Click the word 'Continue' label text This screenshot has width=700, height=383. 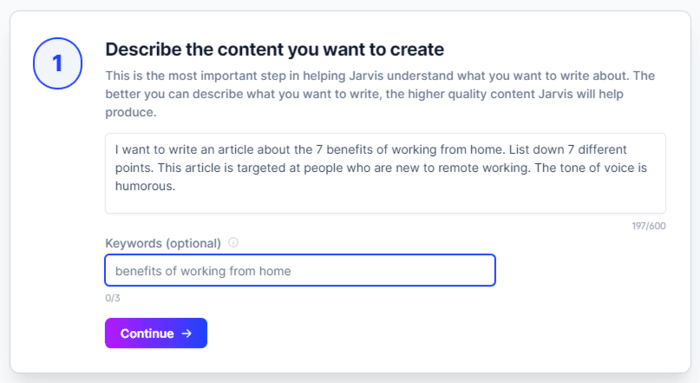pyautogui.click(x=147, y=333)
